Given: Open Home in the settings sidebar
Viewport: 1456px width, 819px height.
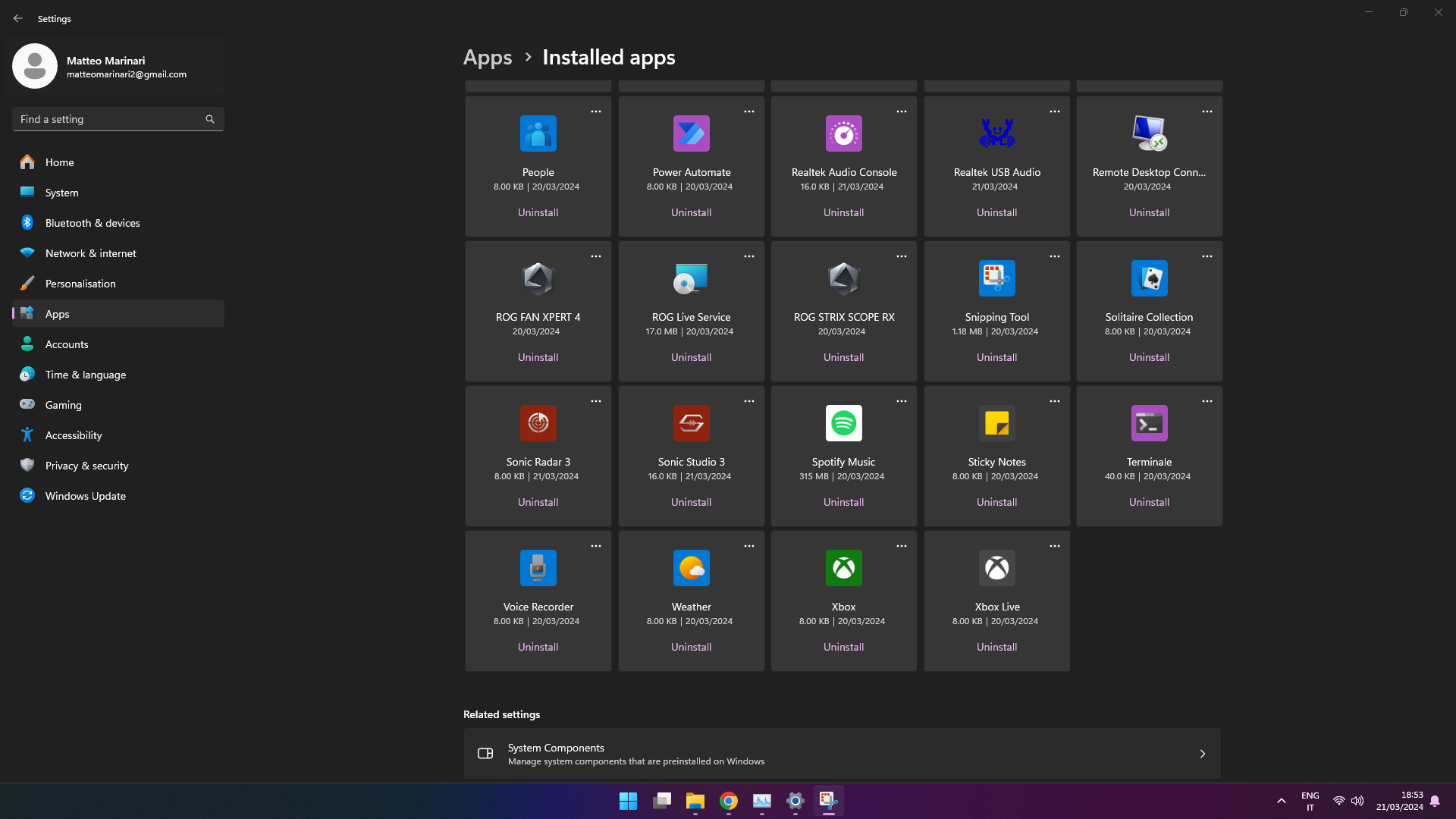Looking at the screenshot, I should pyautogui.click(x=118, y=162).
